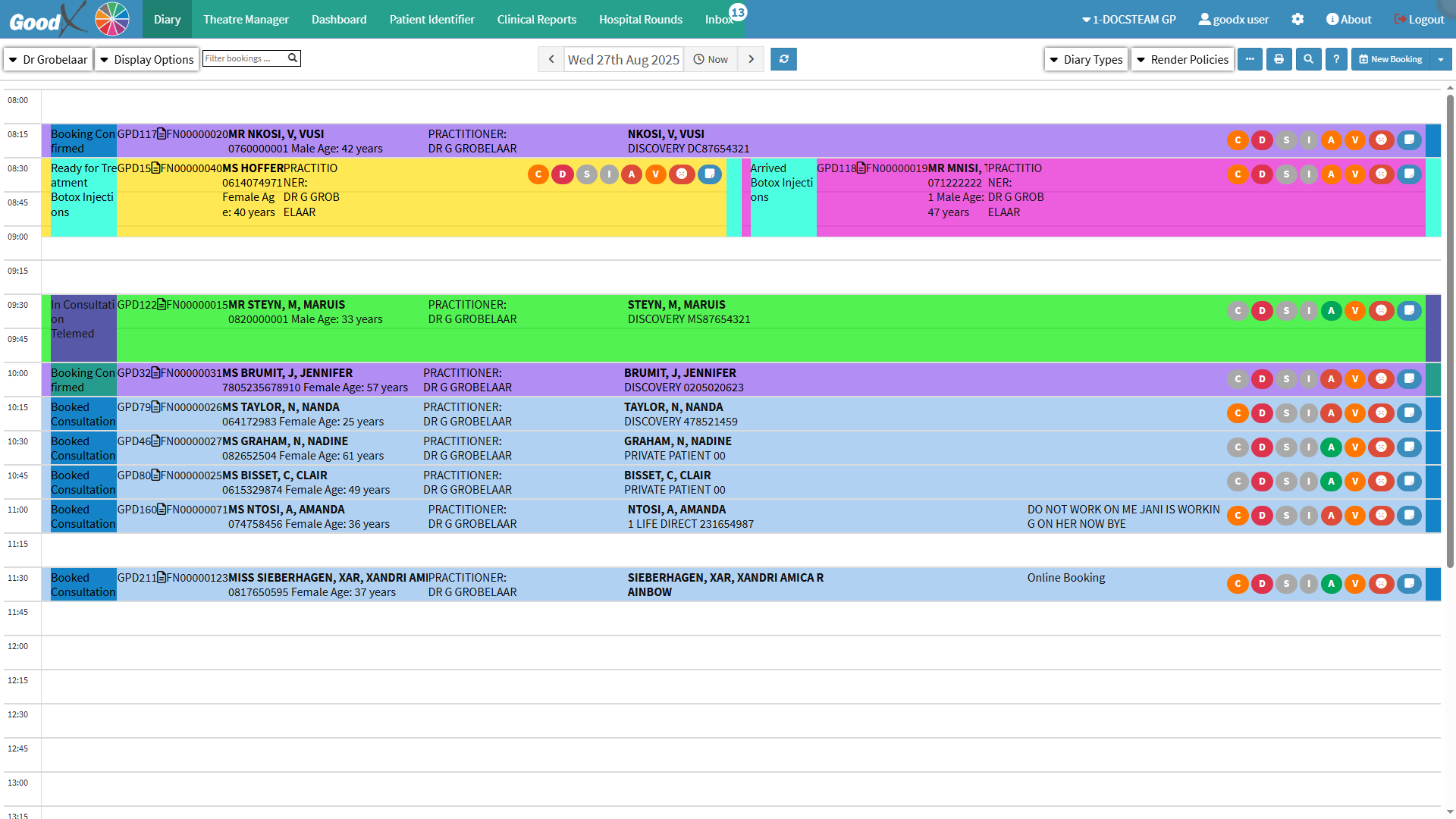1456x819 pixels.
Task: Switch to the Theatre Manager tab
Action: (x=246, y=20)
